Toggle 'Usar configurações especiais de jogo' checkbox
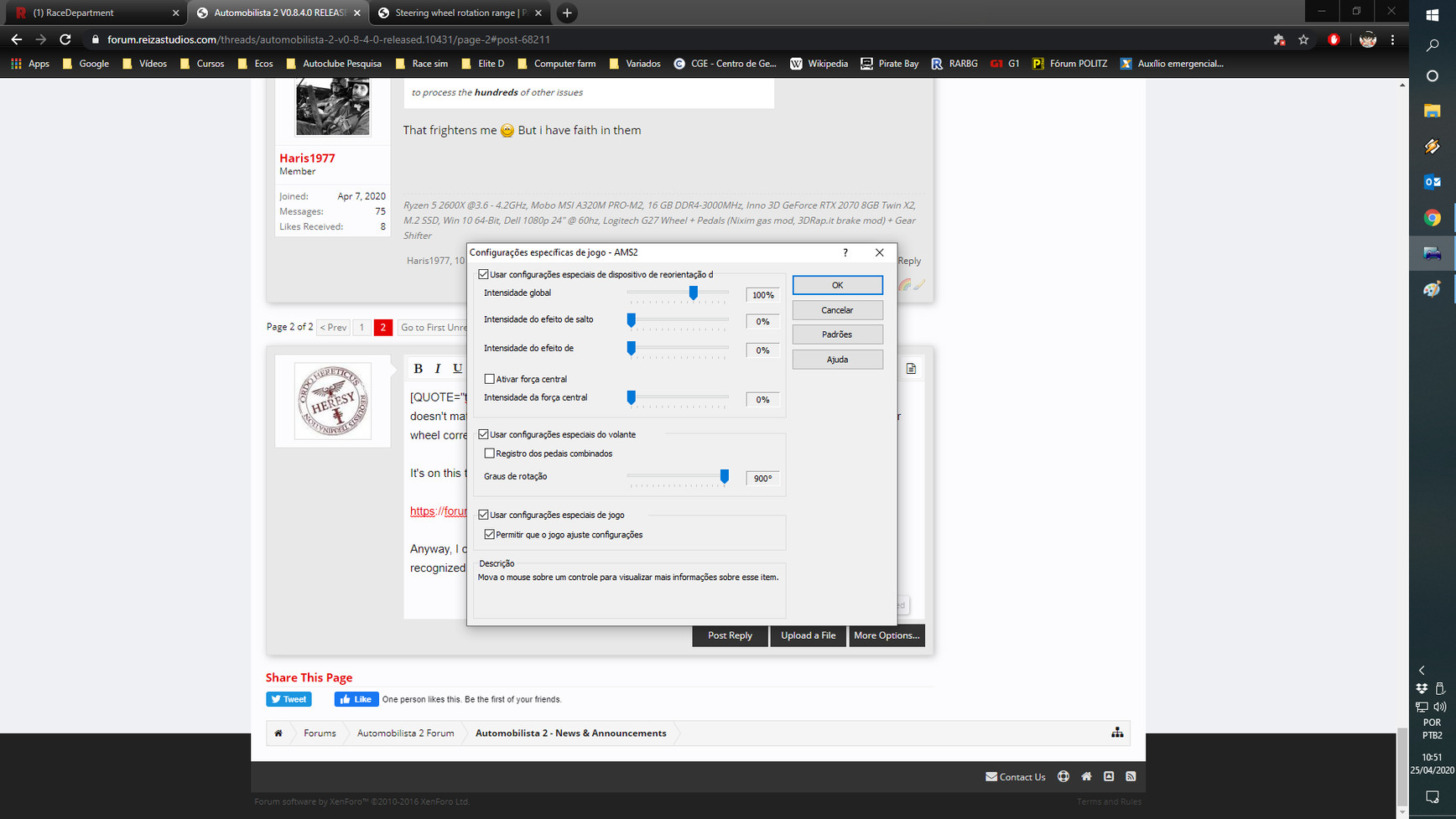This screenshot has width=1456, height=819. tap(483, 515)
